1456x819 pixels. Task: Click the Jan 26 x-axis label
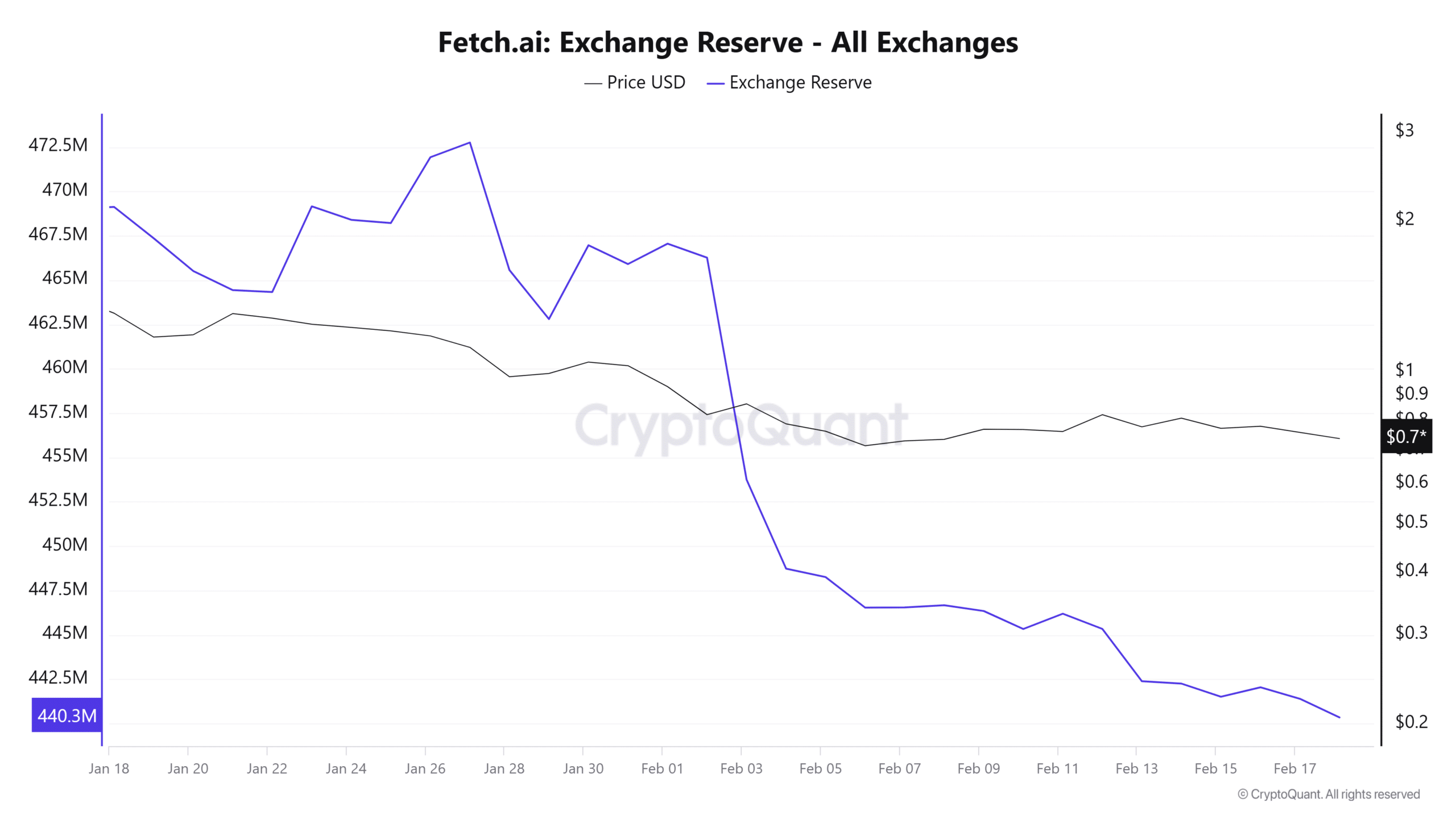(425, 768)
